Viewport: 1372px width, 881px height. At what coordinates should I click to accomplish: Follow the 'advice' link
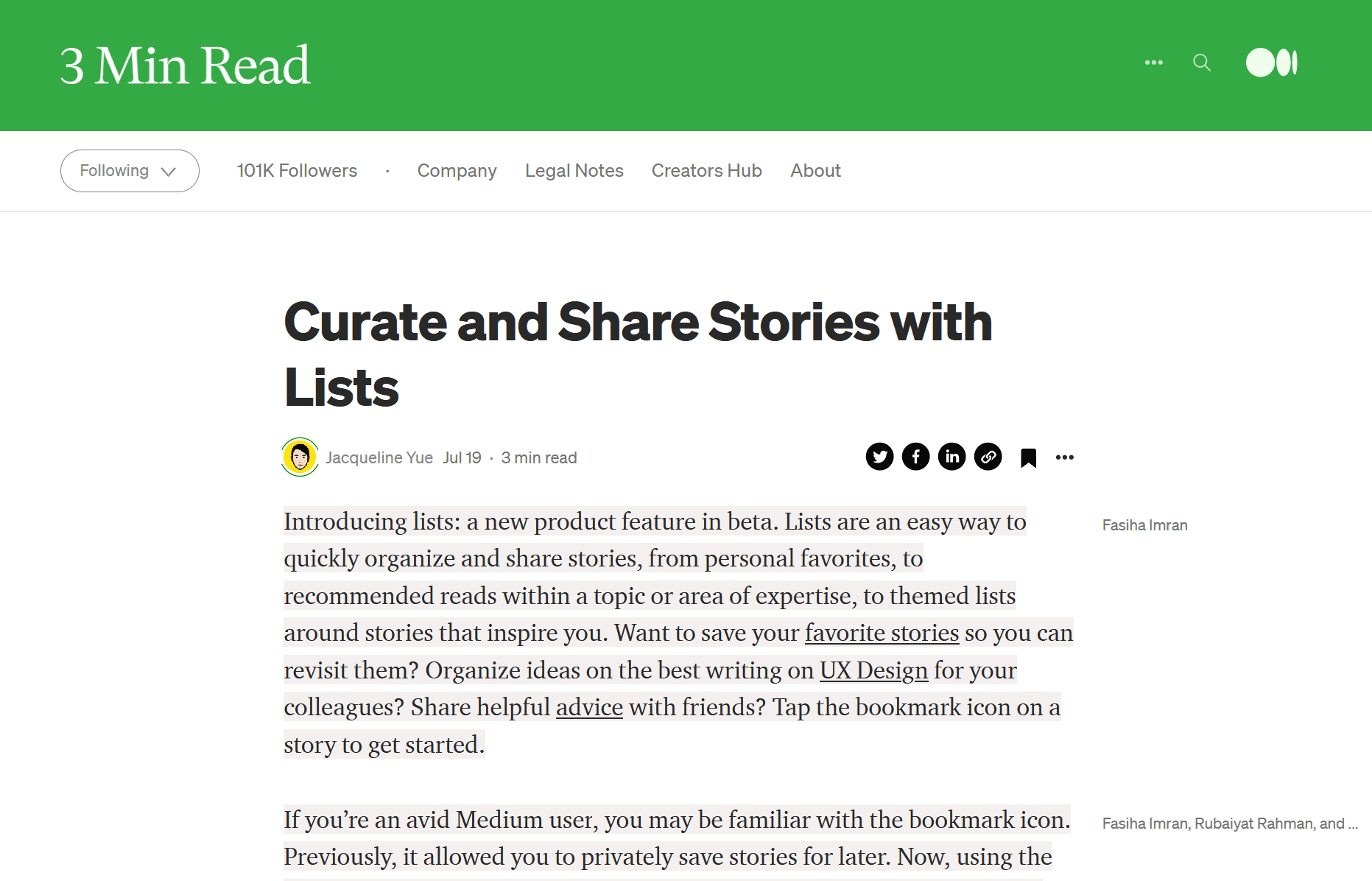(589, 707)
